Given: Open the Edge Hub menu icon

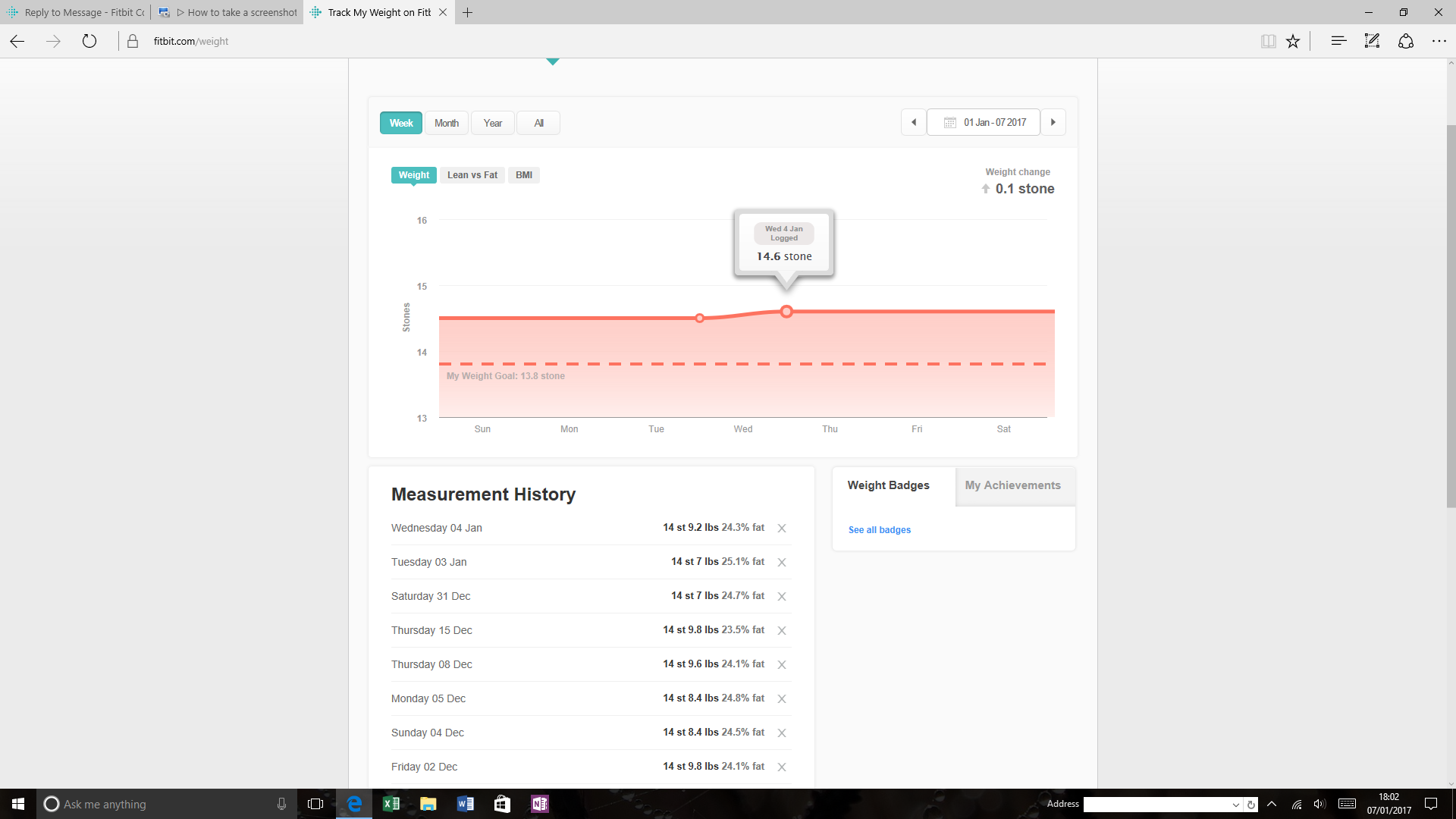Looking at the screenshot, I should pyautogui.click(x=1338, y=41).
